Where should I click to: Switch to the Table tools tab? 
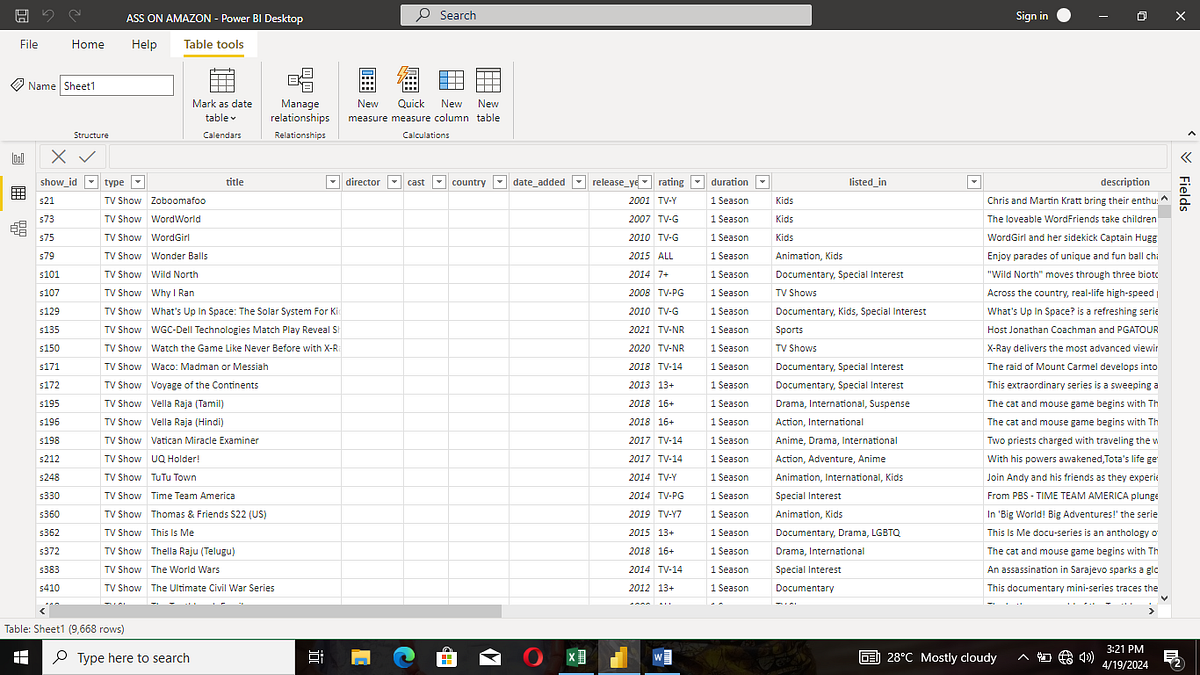(x=213, y=44)
